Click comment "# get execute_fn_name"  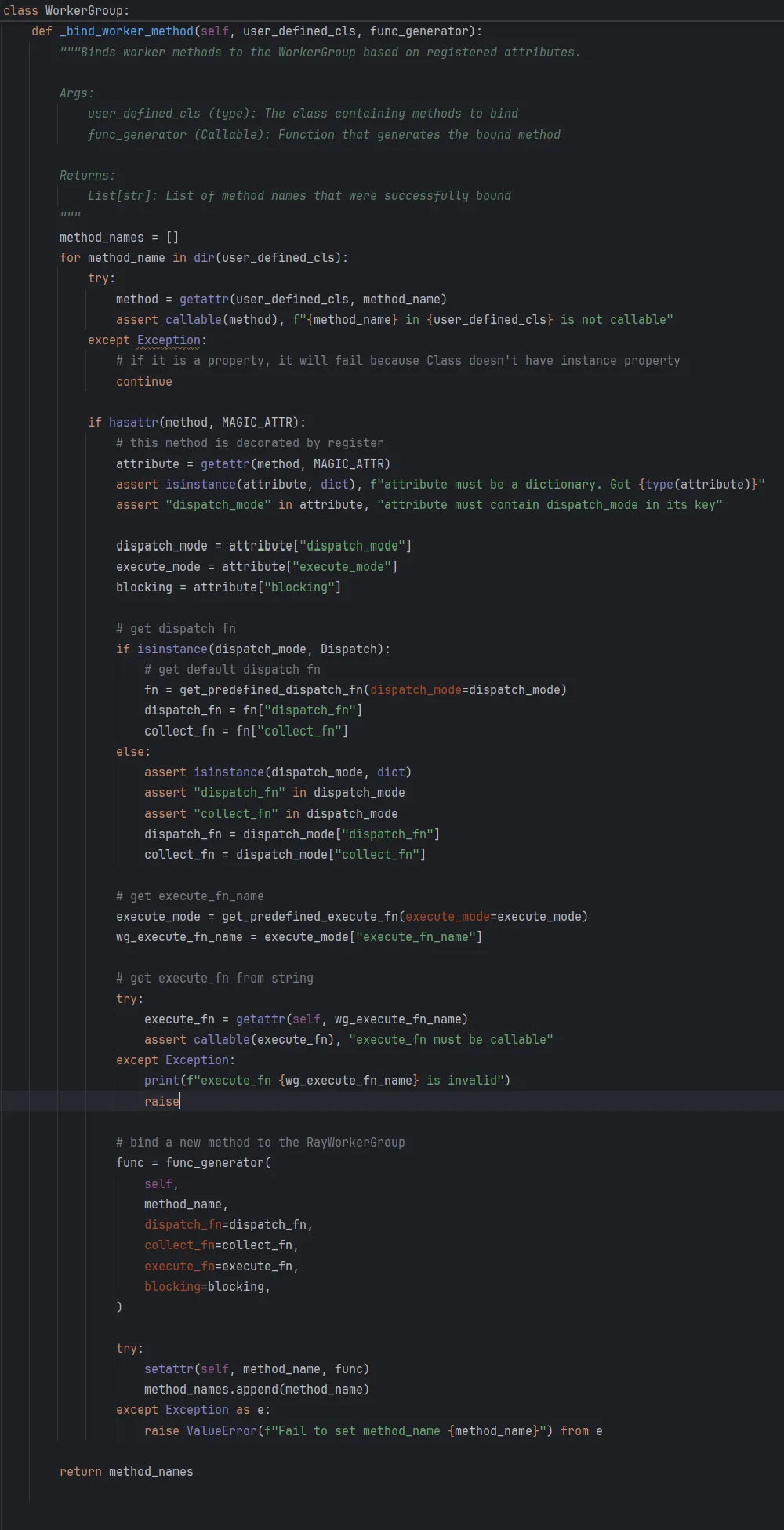click(x=190, y=896)
